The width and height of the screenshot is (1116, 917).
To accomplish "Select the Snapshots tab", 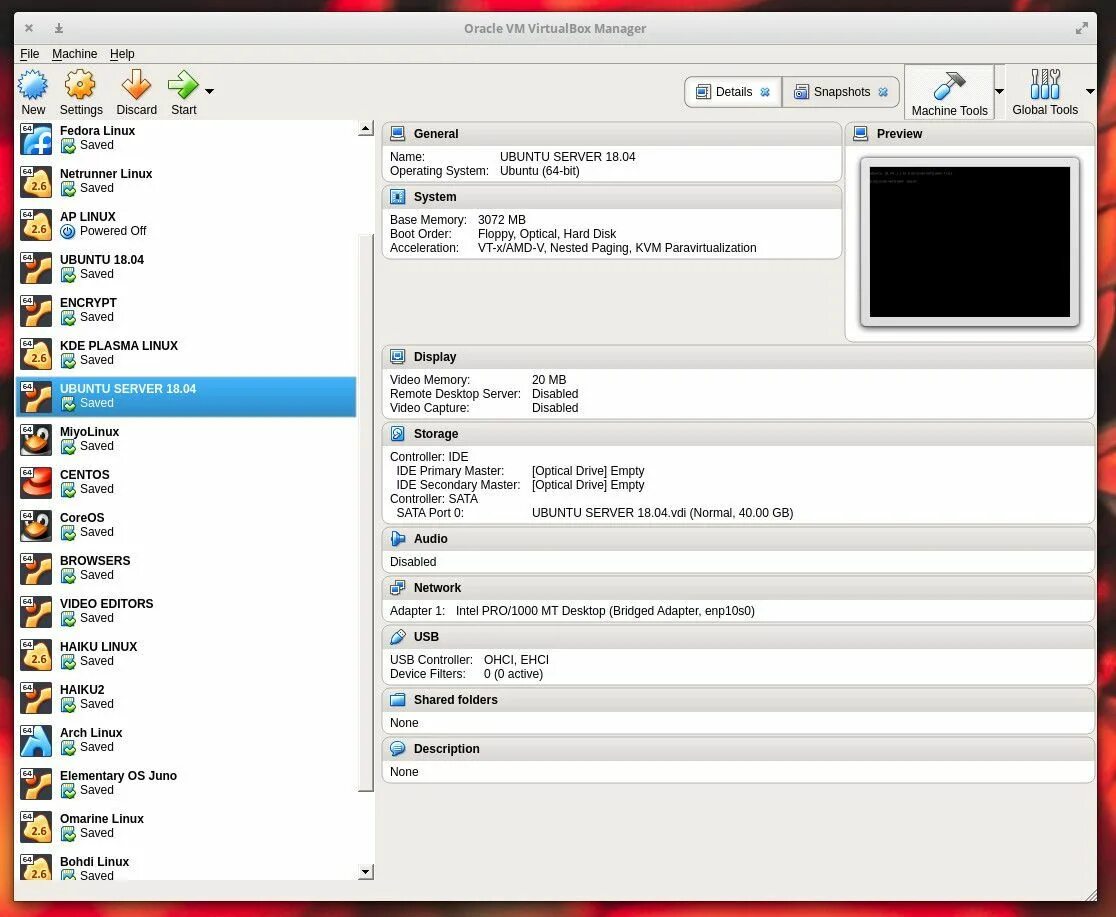I will click(x=841, y=92).
